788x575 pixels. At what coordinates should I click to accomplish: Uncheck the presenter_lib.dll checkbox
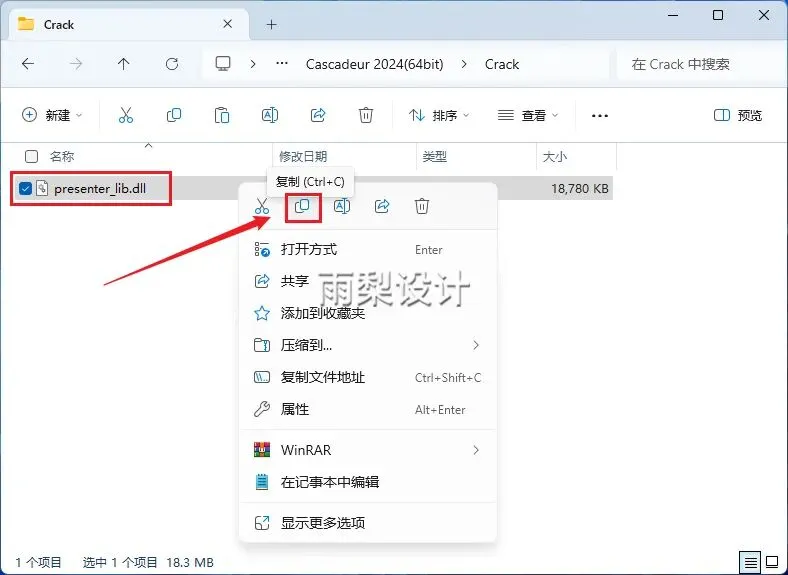click(25, 188)
